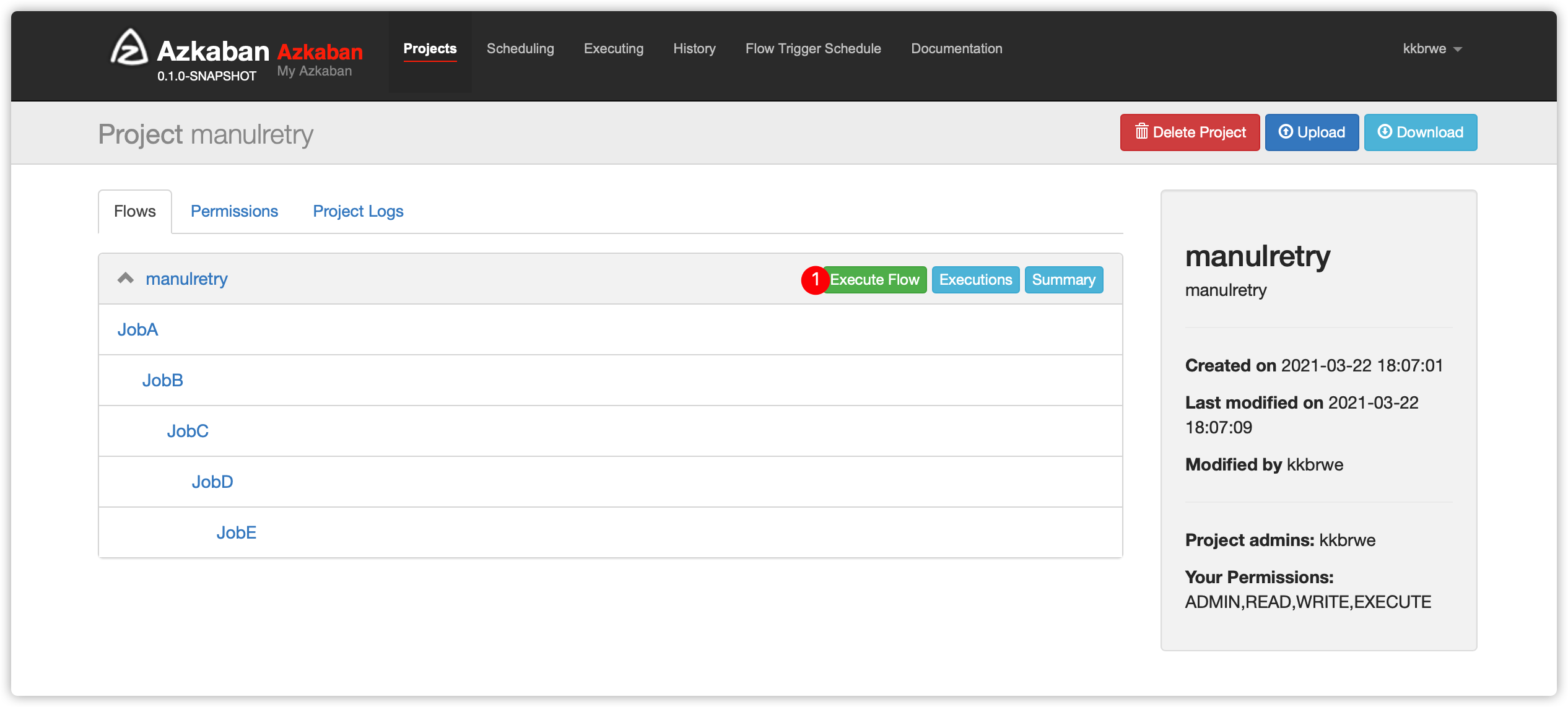This screenshot has width=1568, height=707.
Task: Open the kkbrwe user dropdown
Action: coord(1432,49)
